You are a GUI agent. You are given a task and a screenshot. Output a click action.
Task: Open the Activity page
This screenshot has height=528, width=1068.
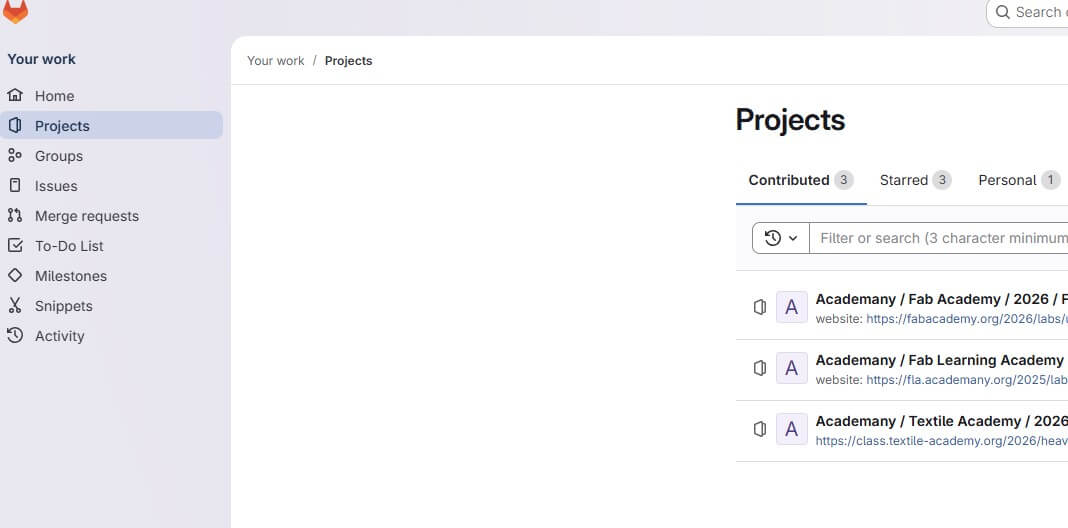coord(59,336)
